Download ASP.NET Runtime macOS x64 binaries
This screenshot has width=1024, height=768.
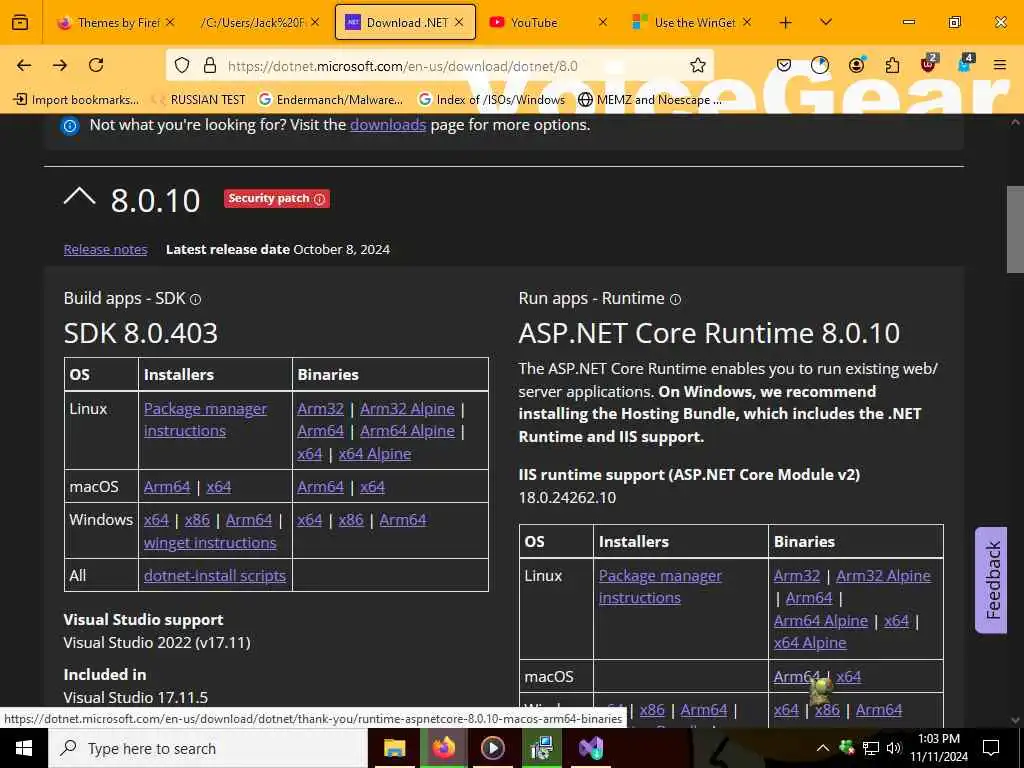click(848, 677)
